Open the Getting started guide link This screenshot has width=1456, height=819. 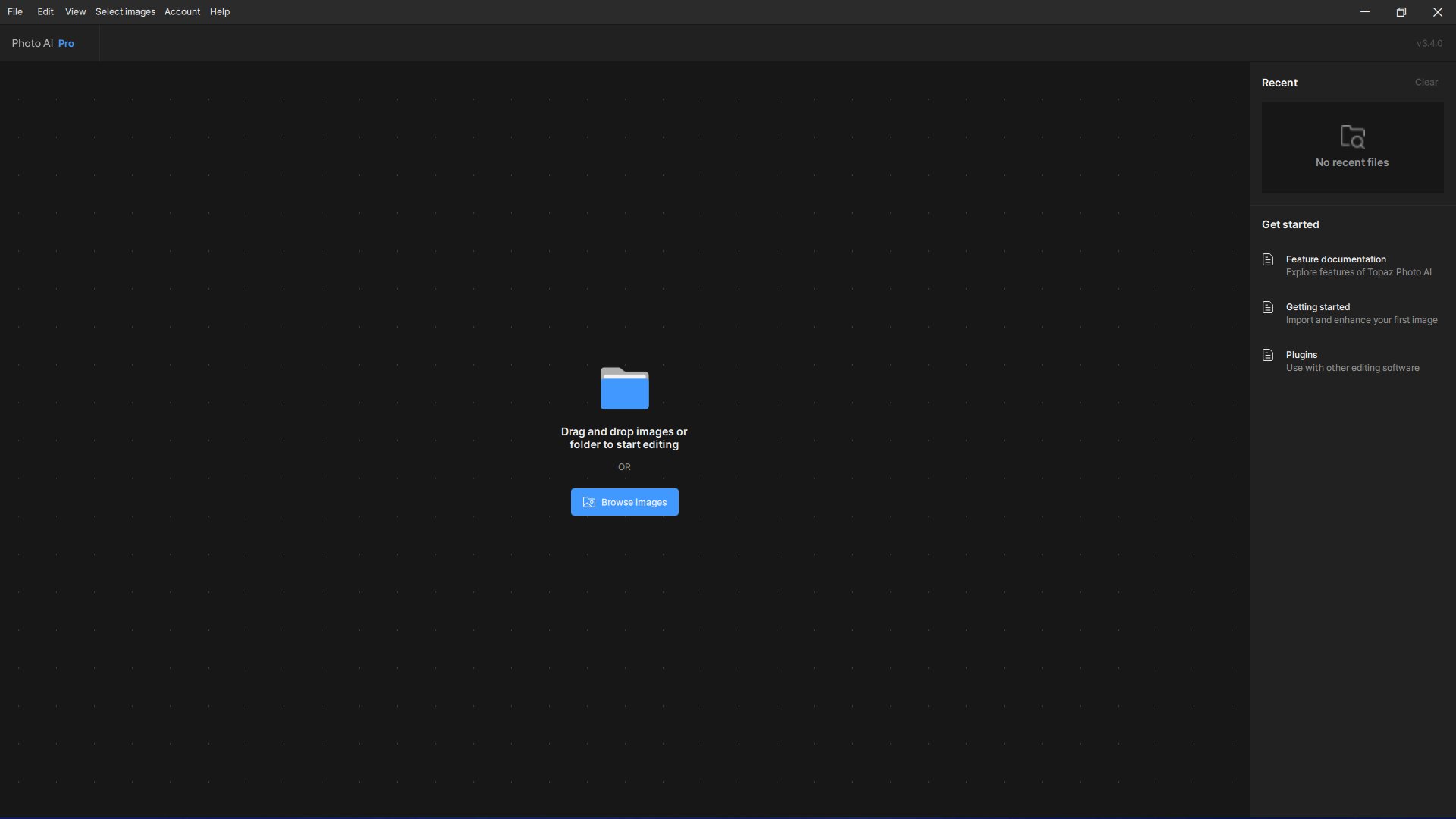1318,307
